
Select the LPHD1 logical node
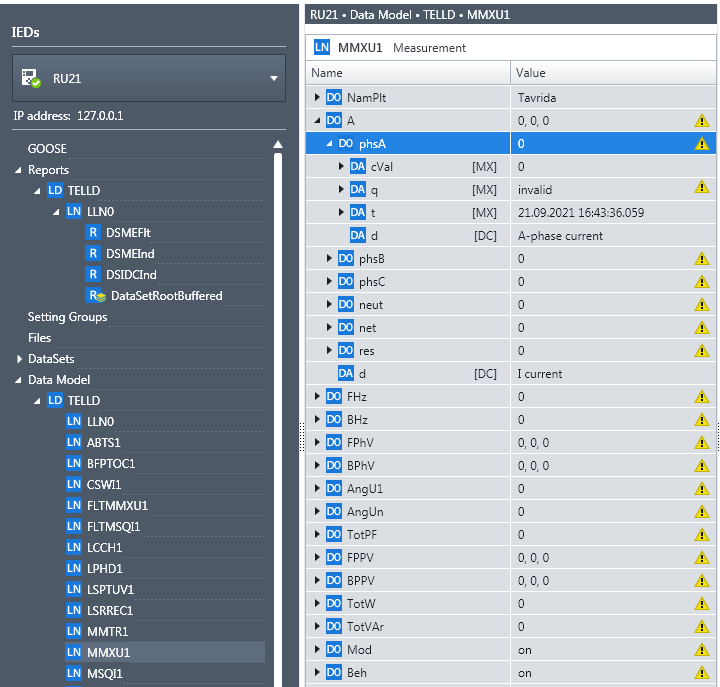pos(104,568)
